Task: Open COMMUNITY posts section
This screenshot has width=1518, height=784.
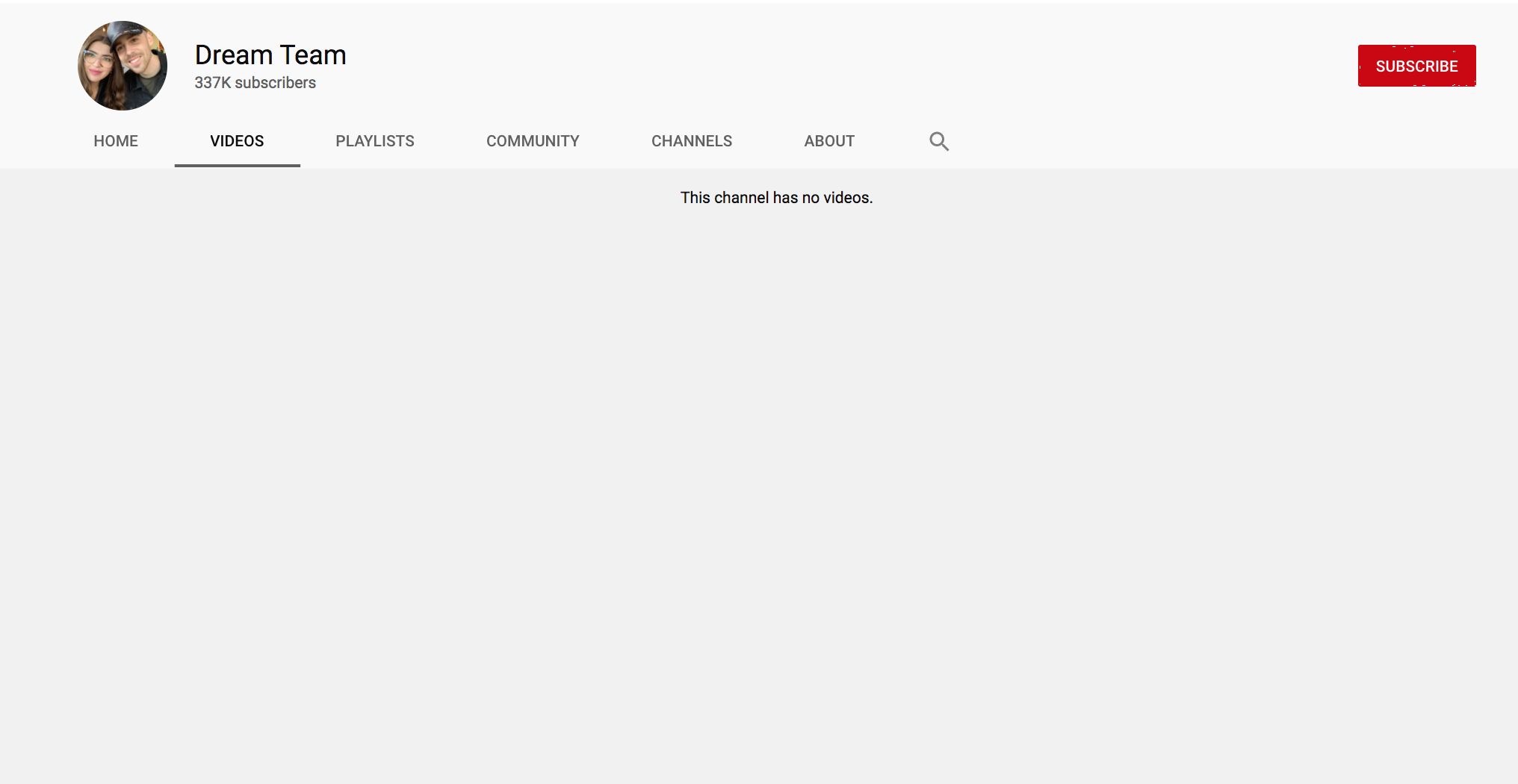Action: point(533,141)
